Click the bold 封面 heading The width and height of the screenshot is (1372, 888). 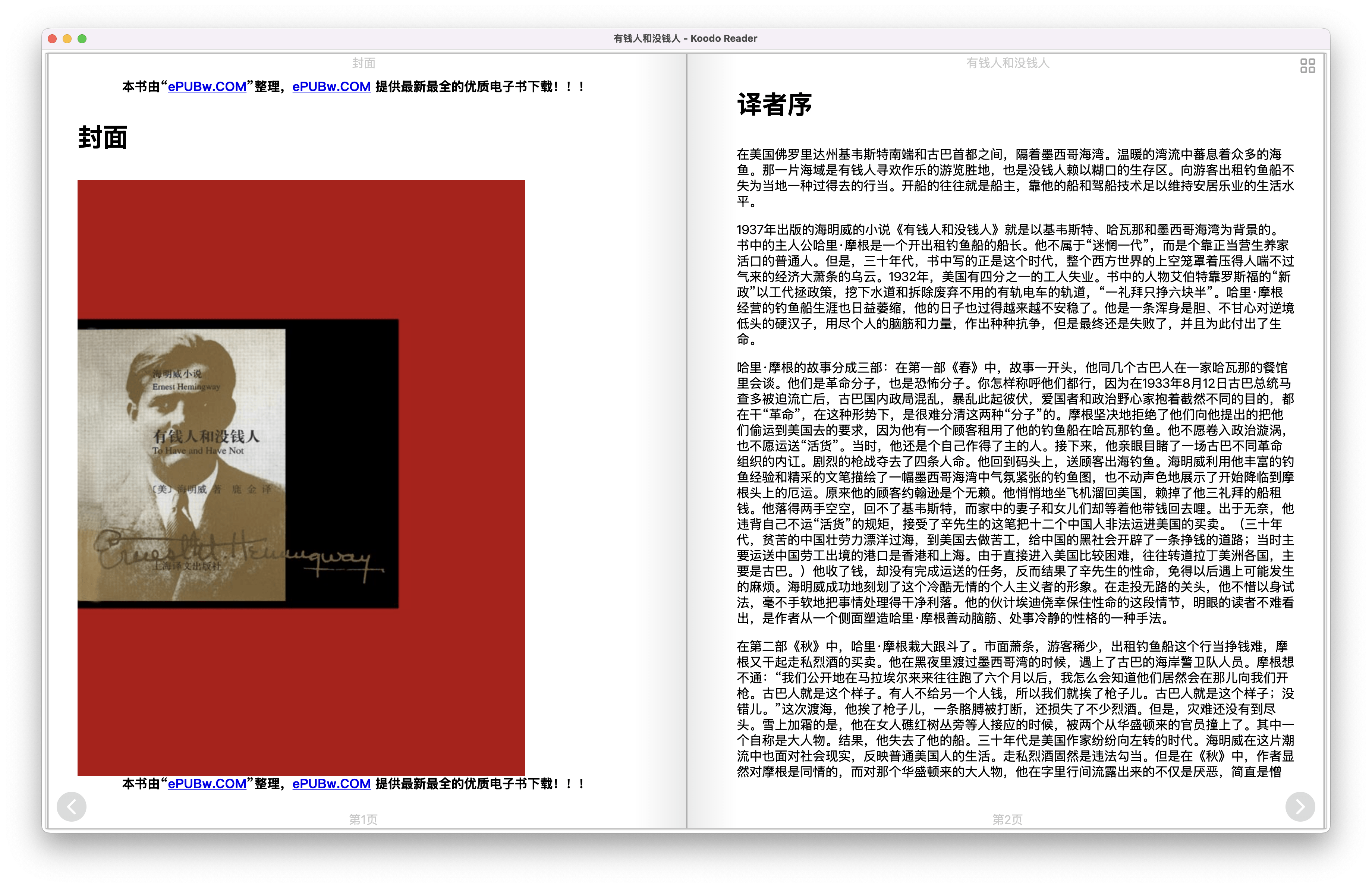103,138
